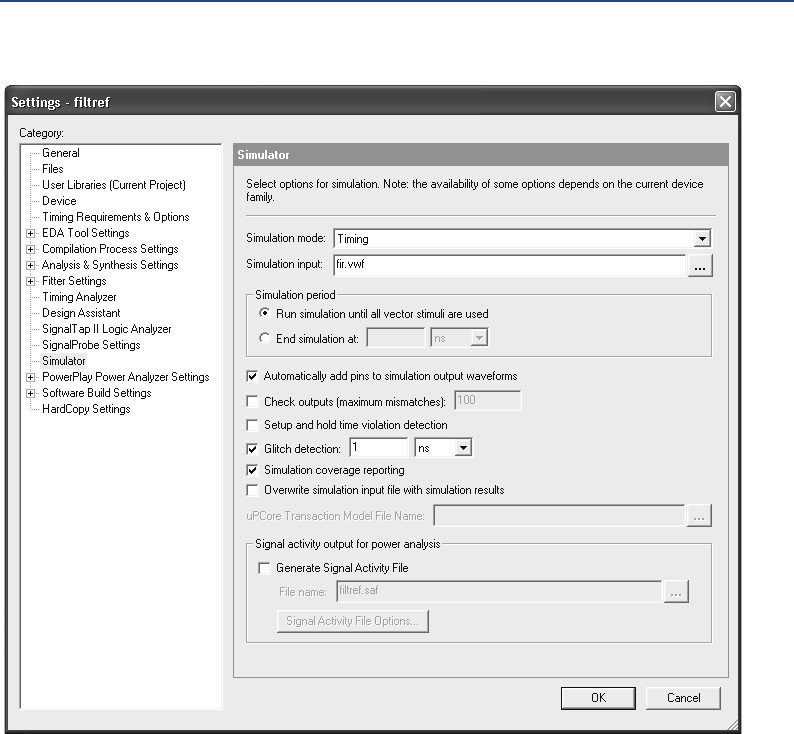Screen dimensions: 794x734
Task: Click the OK button
Action: (598, 698)
